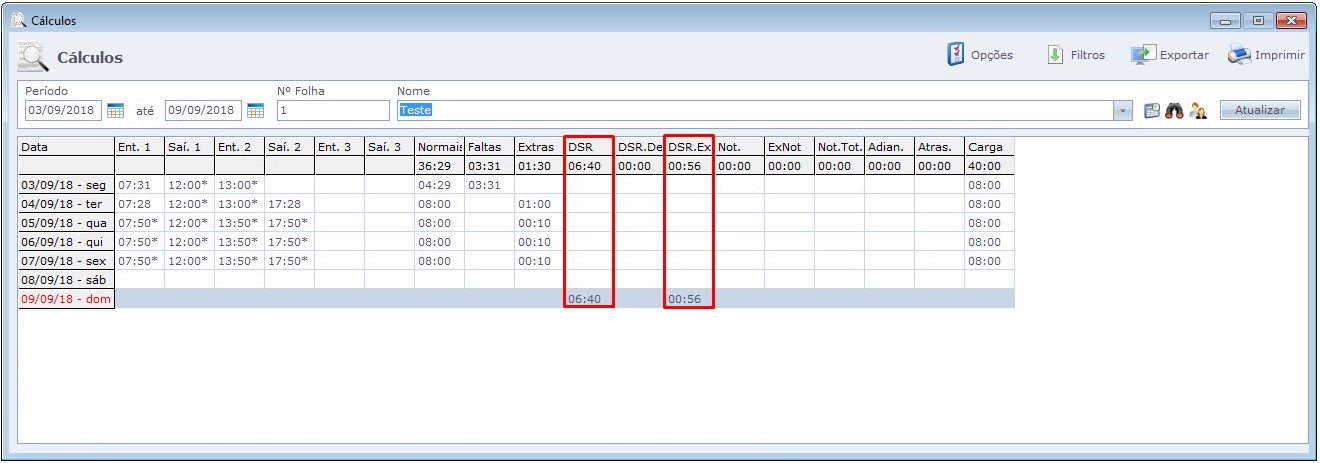Click the Extras column header
This screenshot has width=1320, height=463.
[539, 147]
